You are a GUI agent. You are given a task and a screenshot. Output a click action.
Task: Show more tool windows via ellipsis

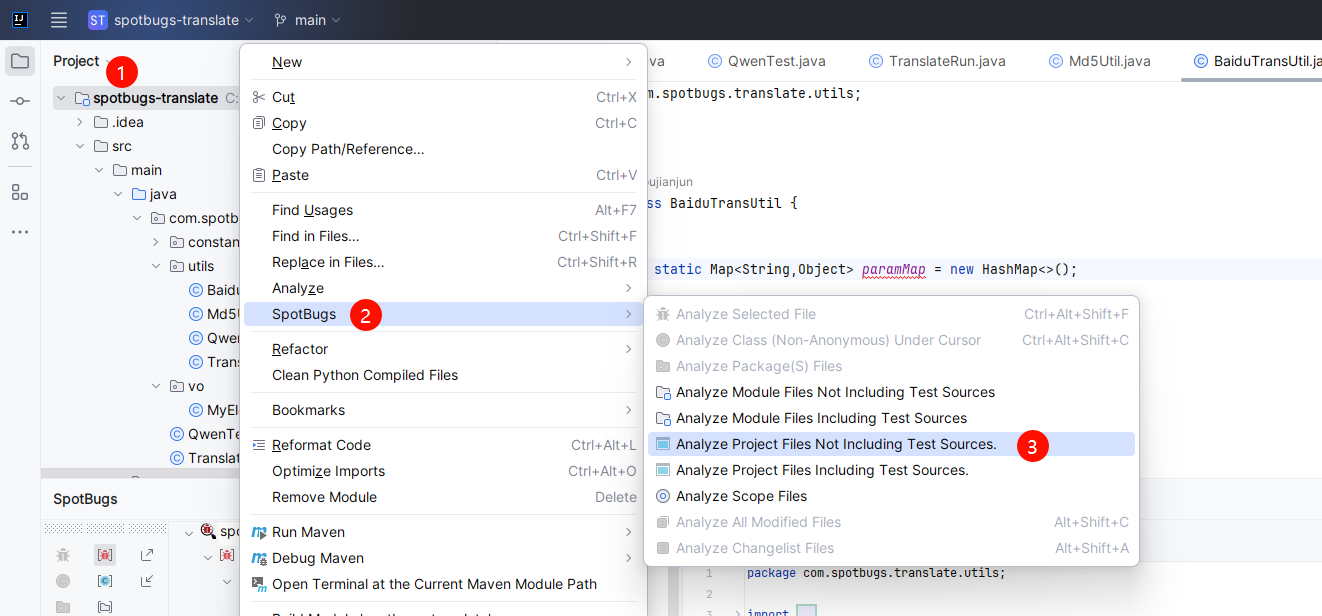pyautogui.click(x=20, y=232)
